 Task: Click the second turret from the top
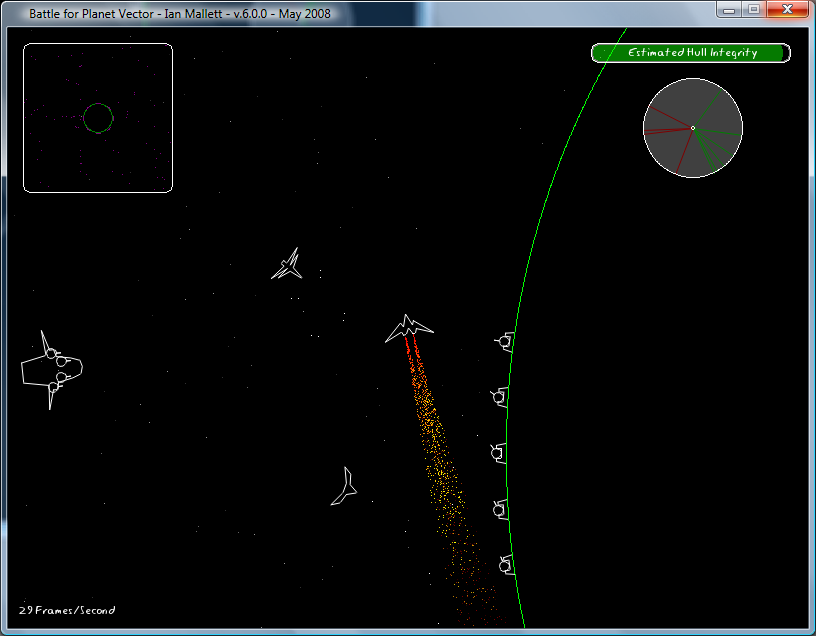tap(501, 398)
